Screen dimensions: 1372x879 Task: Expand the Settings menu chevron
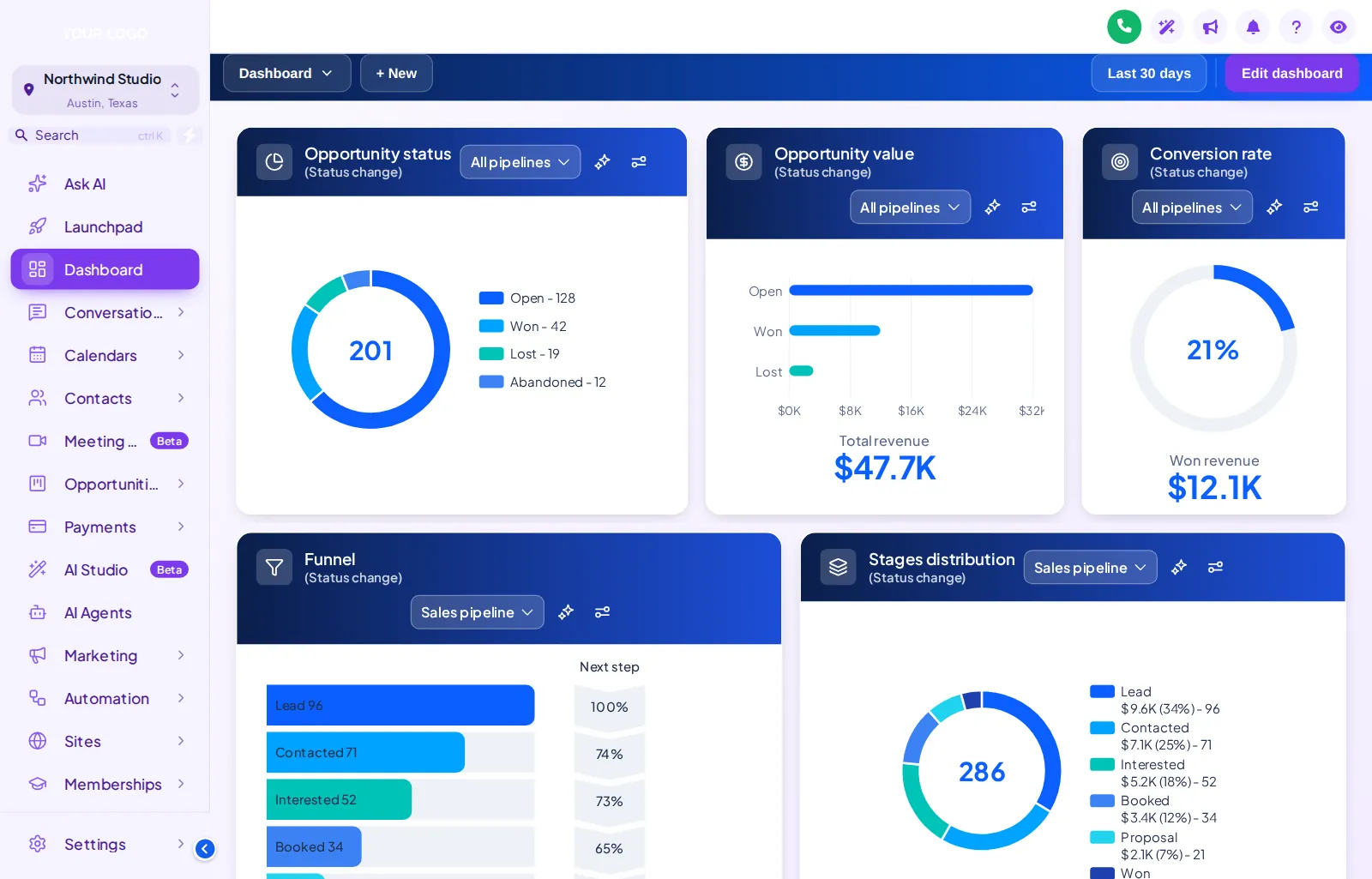tap(181, 844)
